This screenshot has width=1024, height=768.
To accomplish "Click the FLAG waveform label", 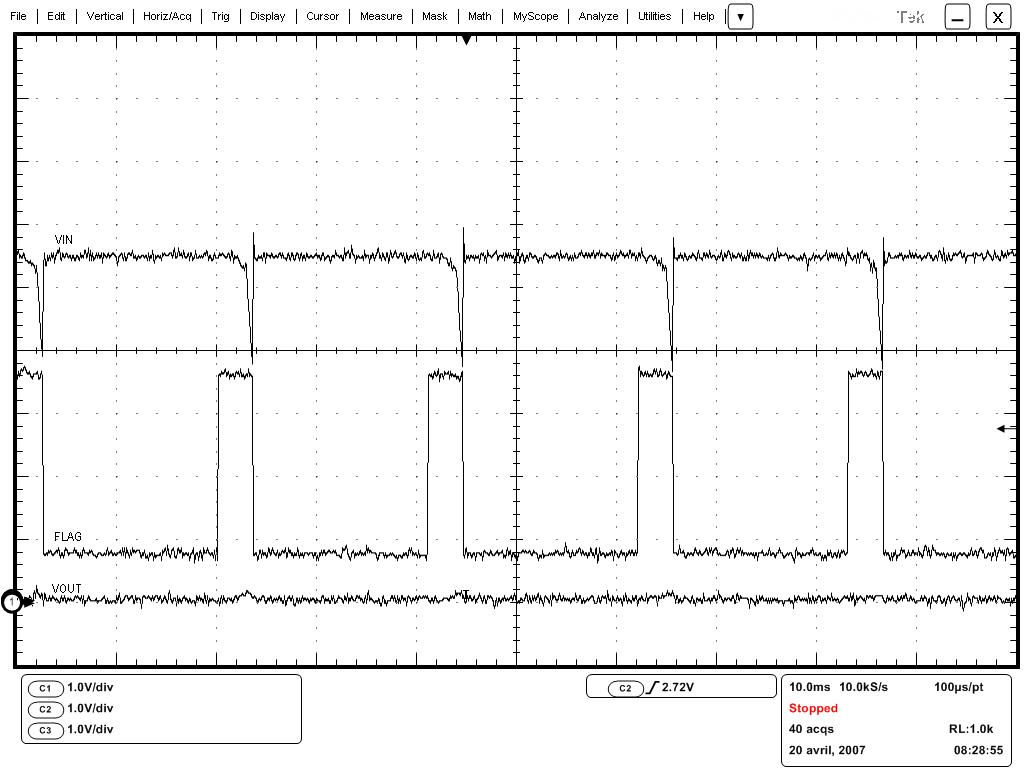I will 68,537.
